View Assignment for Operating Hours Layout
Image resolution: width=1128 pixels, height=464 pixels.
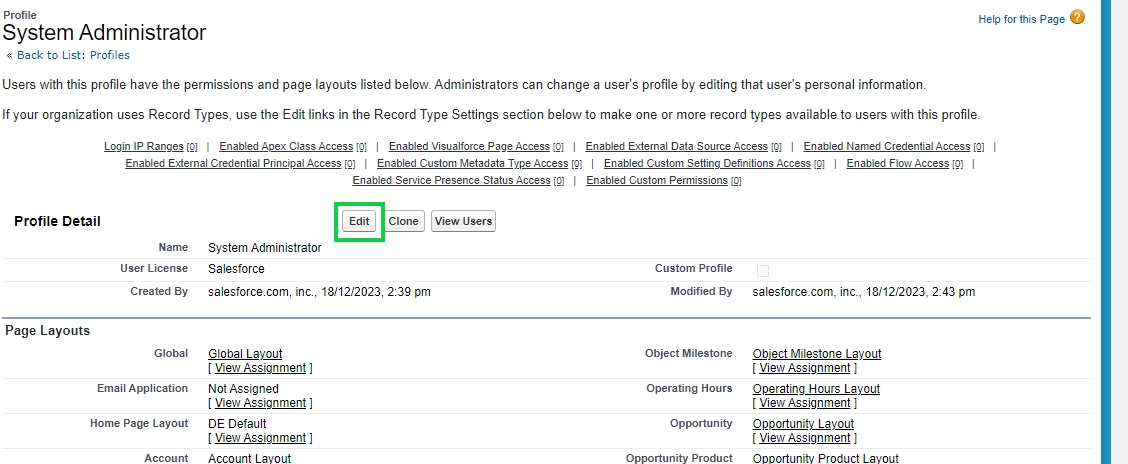804,403
